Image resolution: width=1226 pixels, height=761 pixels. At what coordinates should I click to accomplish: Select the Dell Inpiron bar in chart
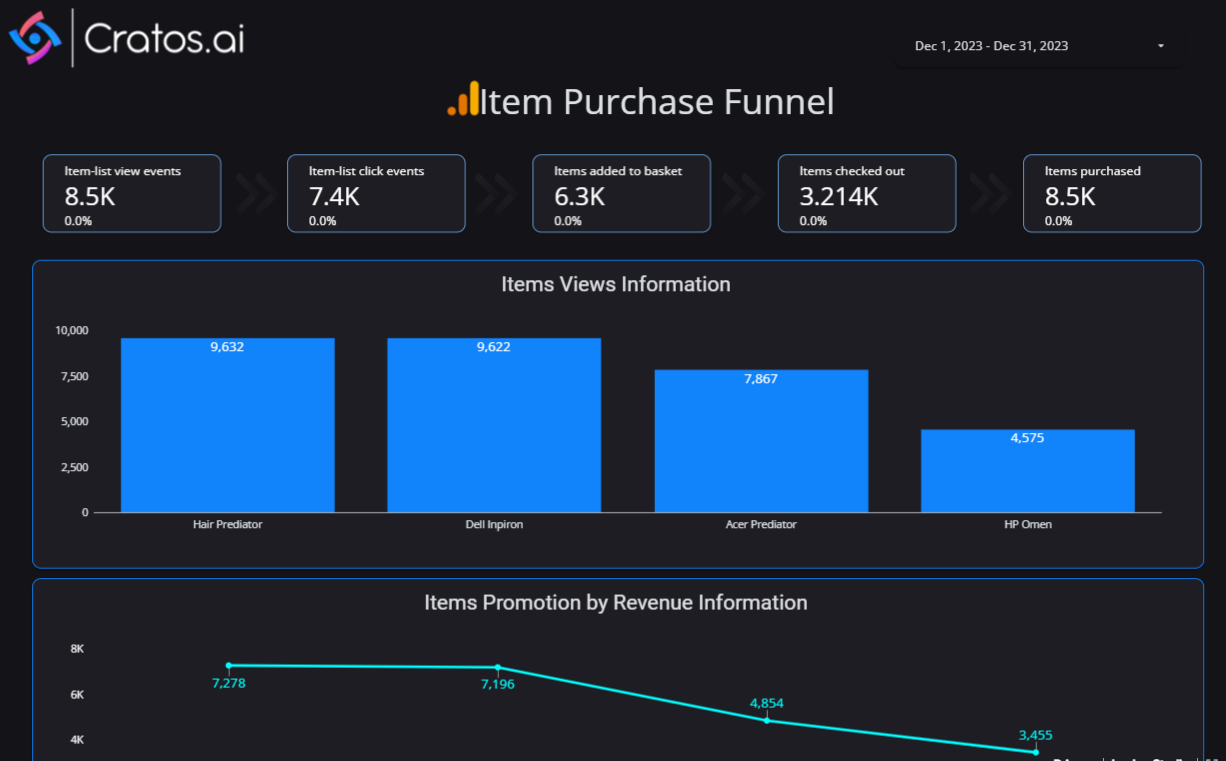(x=494, y=425)
